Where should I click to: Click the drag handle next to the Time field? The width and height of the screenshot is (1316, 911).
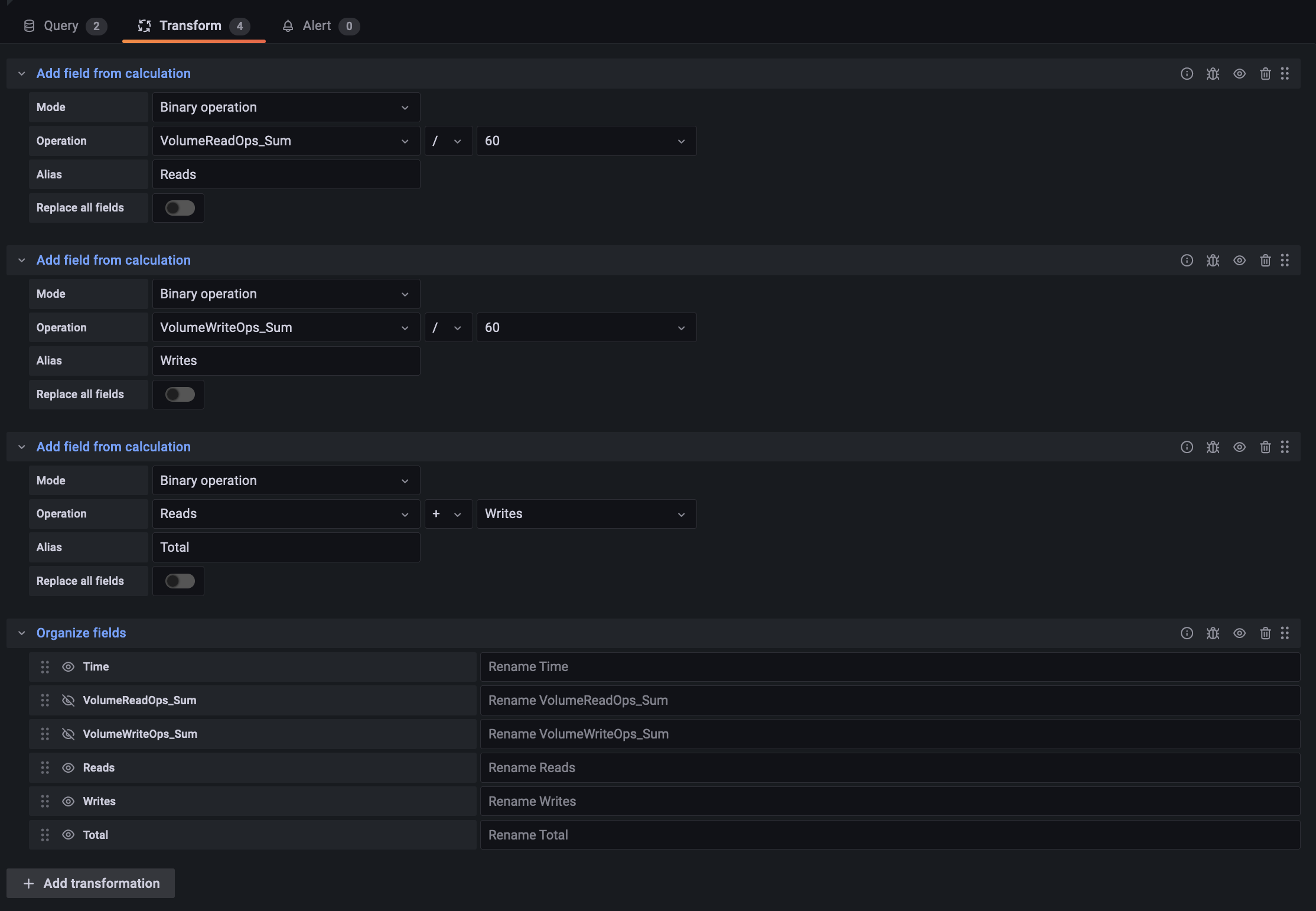[45, 666]
